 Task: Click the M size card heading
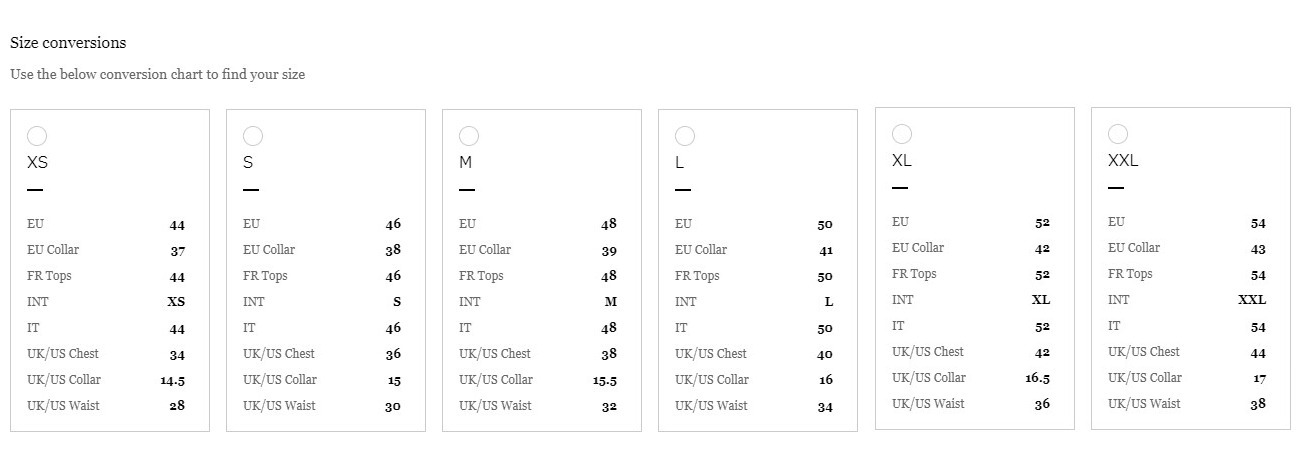coord(465,162)
